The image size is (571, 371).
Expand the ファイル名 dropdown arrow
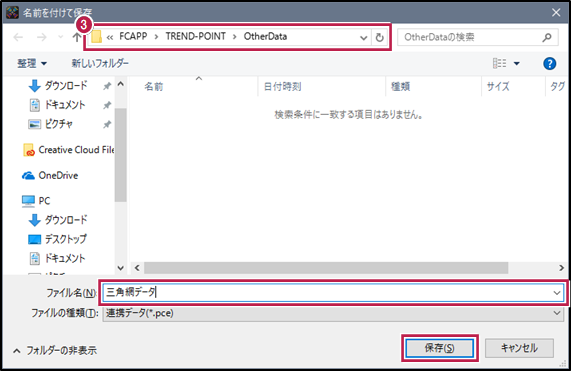click(x=556, y=293)
